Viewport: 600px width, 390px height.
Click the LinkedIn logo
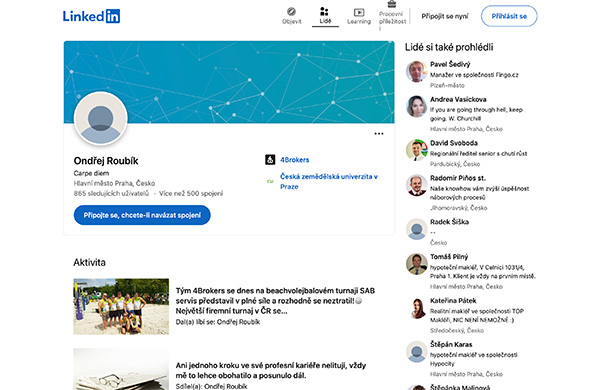pos(91,16)
